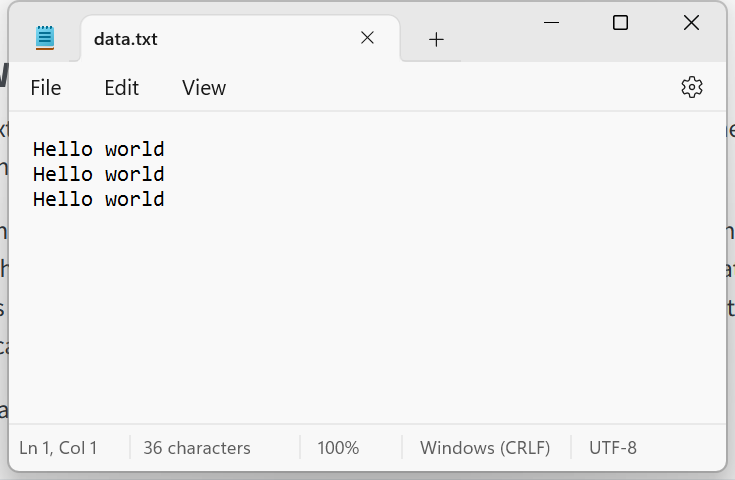735x480 pixels.
Task: Open the View menu
Action: (204, 88)
